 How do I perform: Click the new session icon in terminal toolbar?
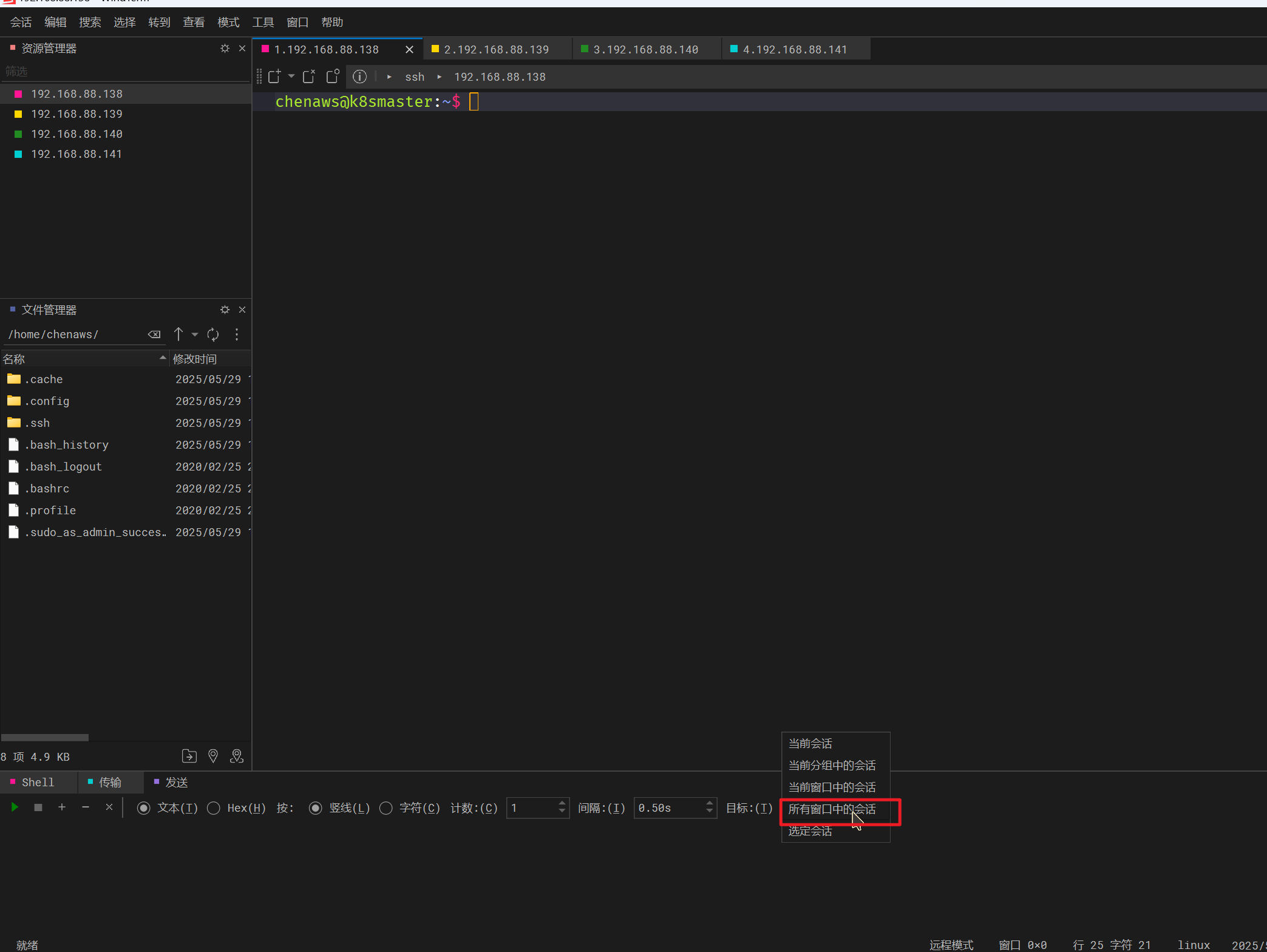click(274, 76)
